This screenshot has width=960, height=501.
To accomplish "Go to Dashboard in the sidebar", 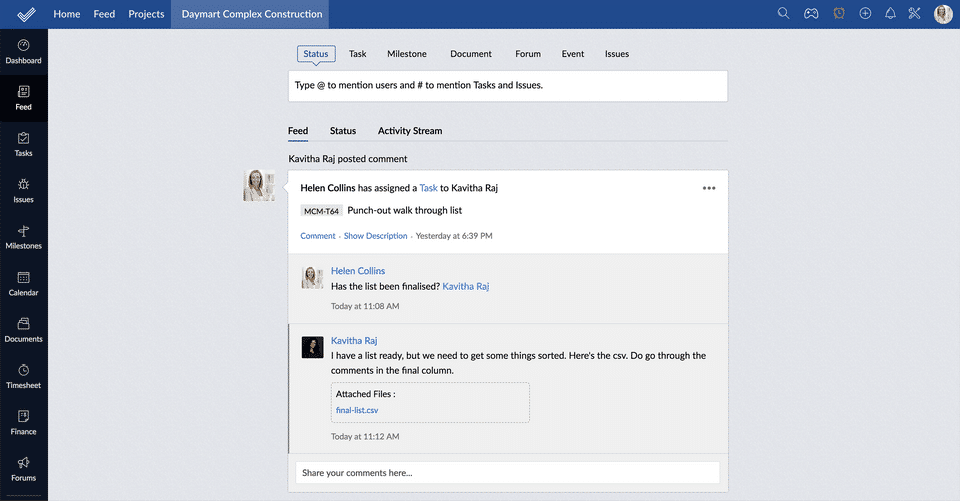I will tap(24, 52).
